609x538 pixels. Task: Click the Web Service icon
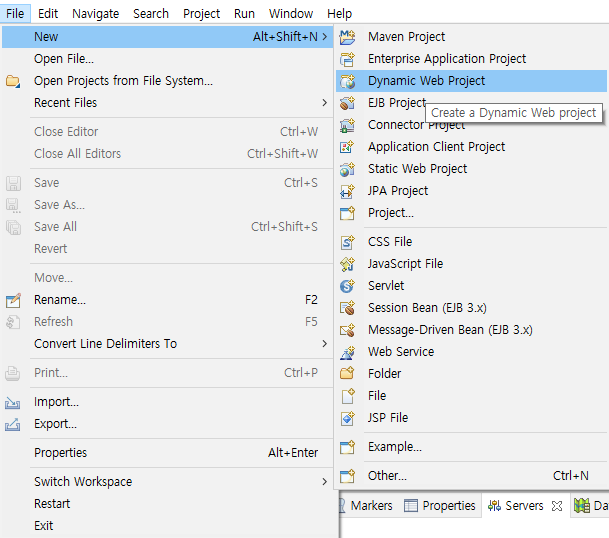[347, 352]
